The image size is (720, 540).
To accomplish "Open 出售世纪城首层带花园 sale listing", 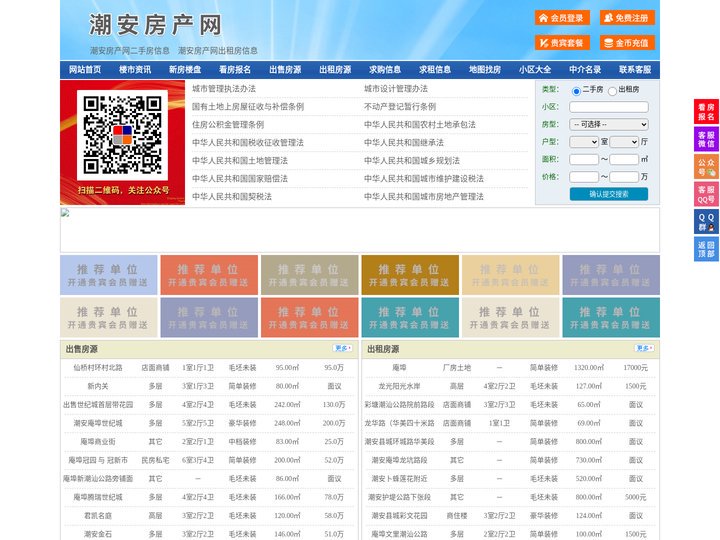I will pos(98,405).
